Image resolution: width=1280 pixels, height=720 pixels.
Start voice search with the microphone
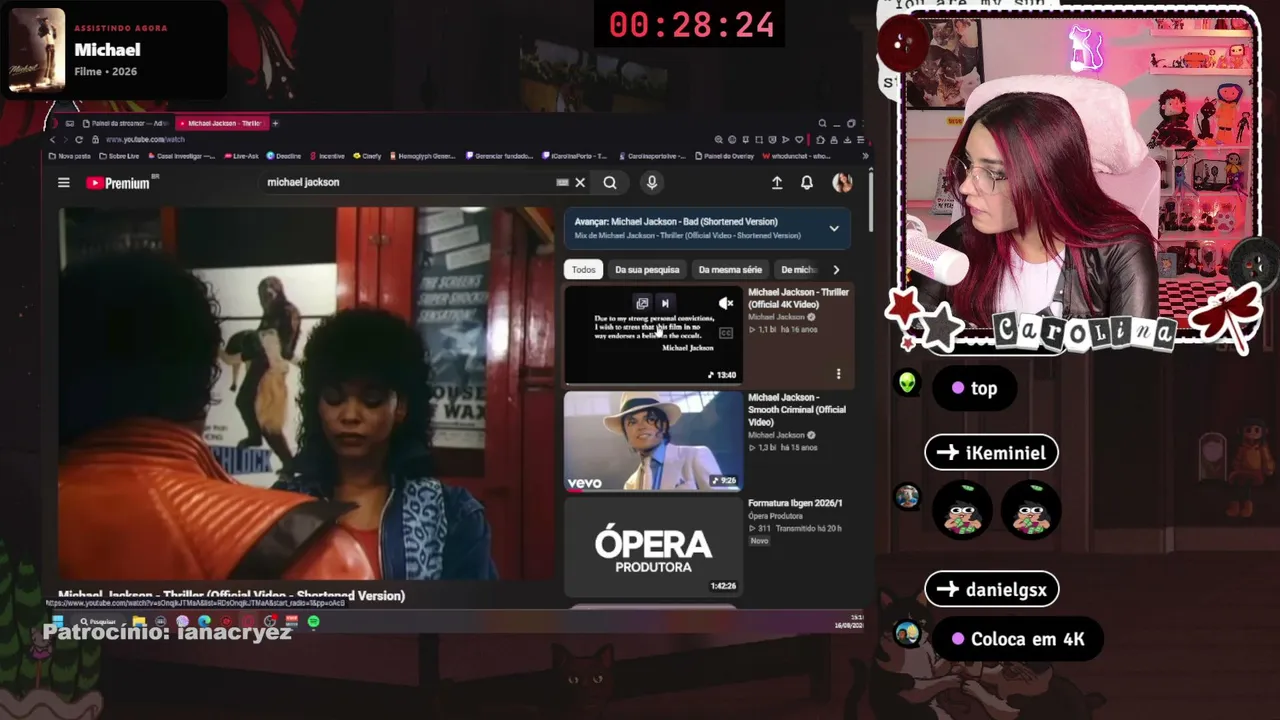point(652,183)
